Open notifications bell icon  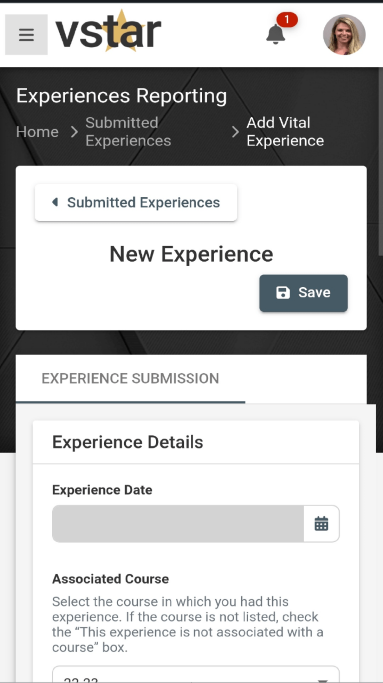pyautogui.click(x=275, y=34)
